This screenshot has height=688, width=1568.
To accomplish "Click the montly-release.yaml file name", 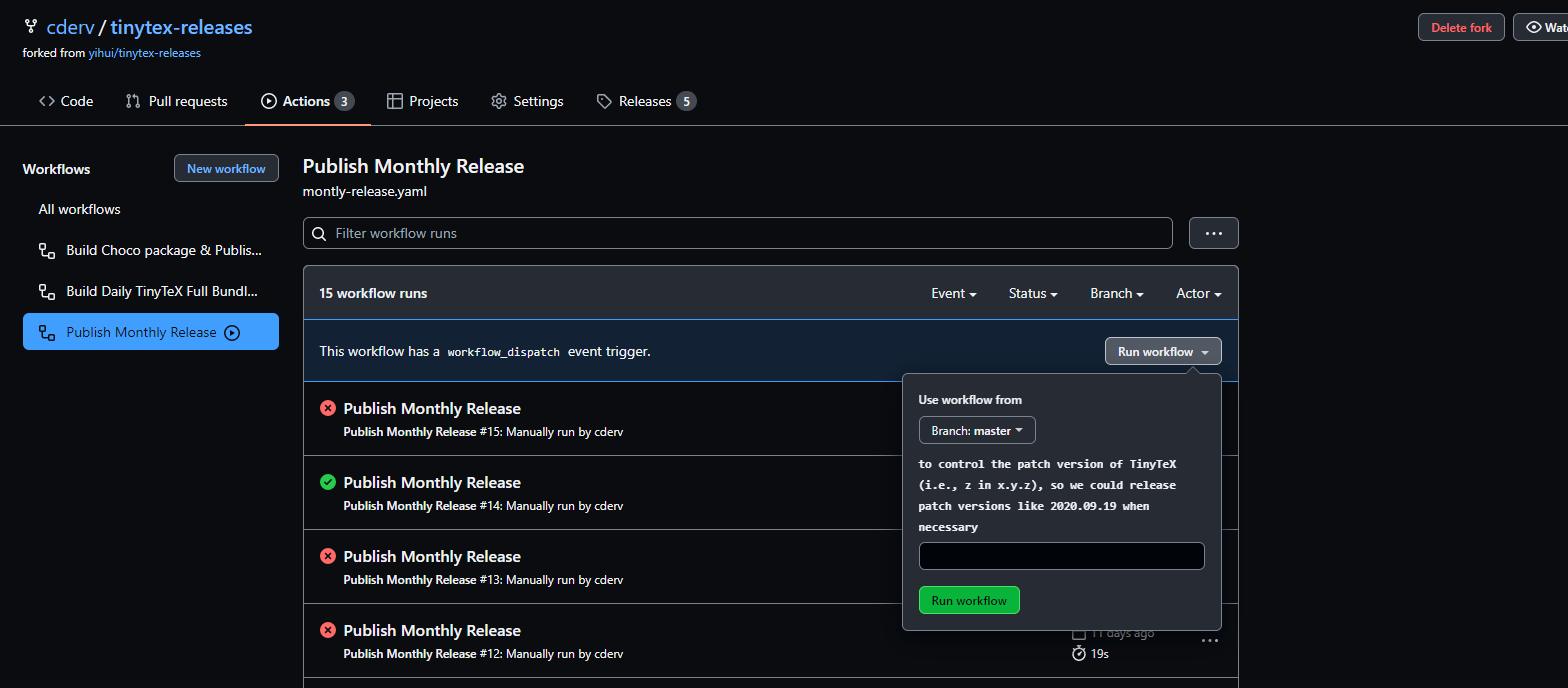I will click(365, 191).
